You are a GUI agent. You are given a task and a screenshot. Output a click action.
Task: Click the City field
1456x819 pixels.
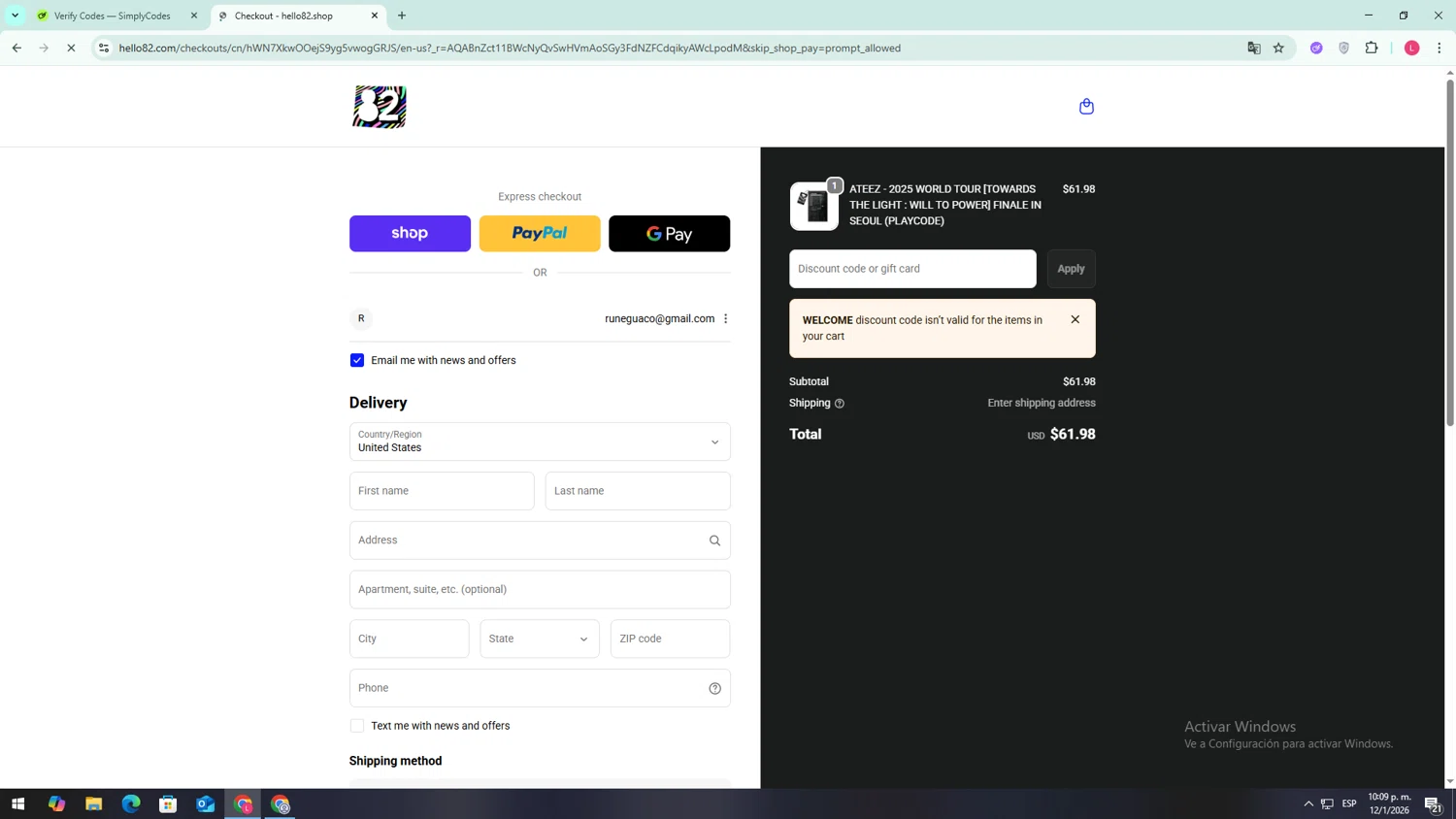(409, 639)
